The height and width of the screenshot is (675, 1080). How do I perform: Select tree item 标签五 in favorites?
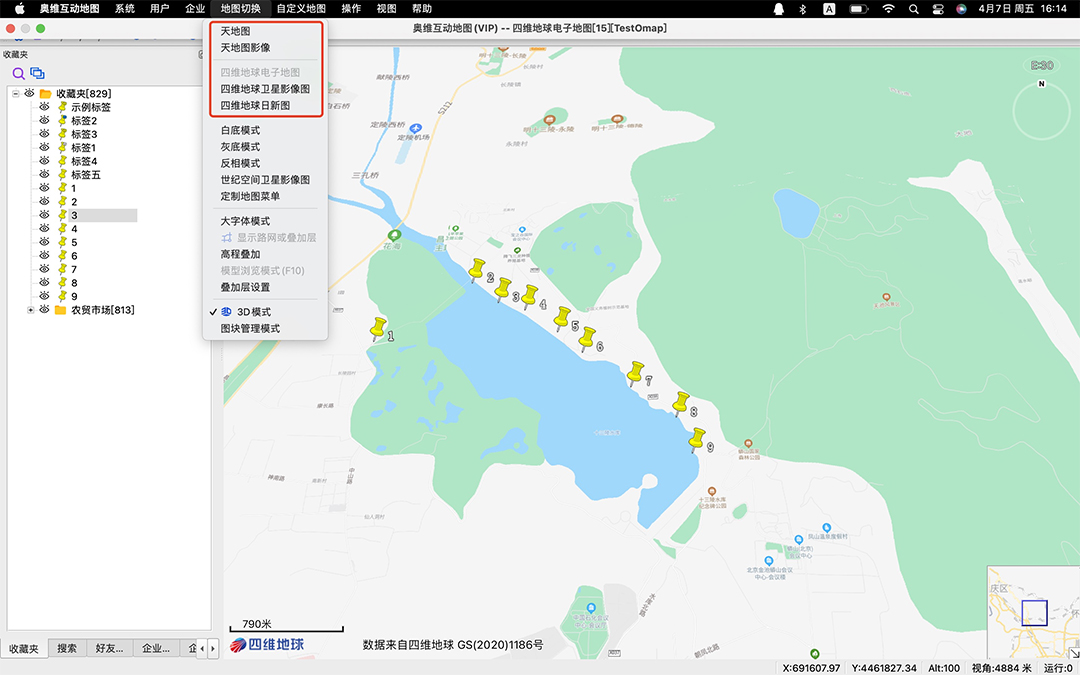point(85,174)
